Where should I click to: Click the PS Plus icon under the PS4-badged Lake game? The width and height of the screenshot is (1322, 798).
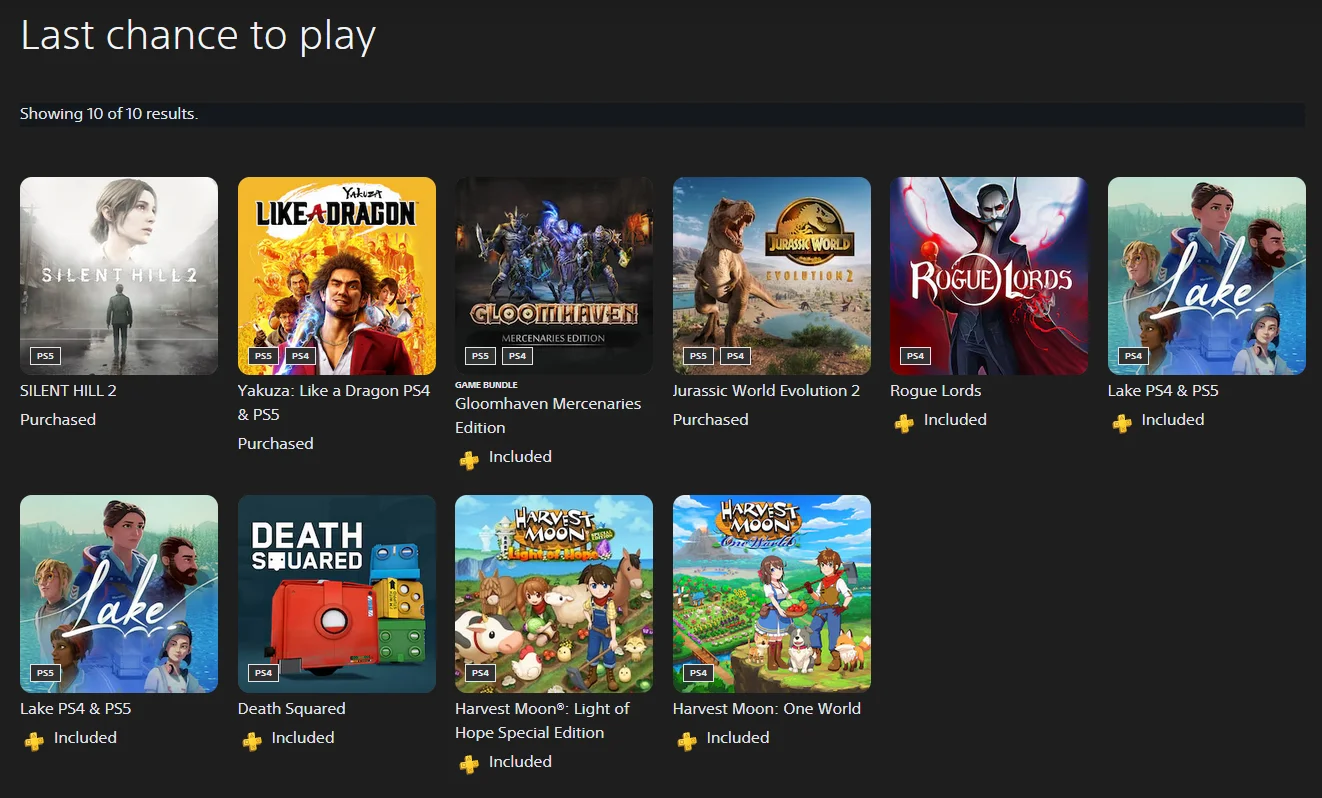[1122, 423]
